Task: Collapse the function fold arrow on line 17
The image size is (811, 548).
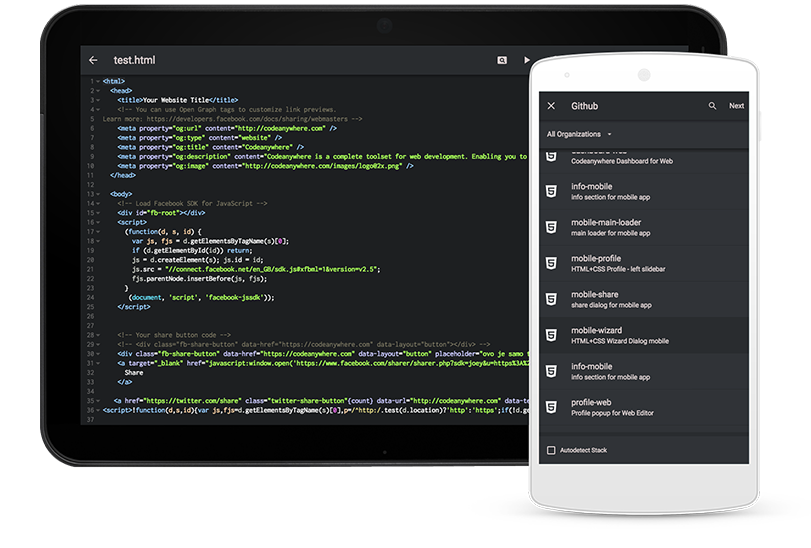Action: tap(98, 232)
